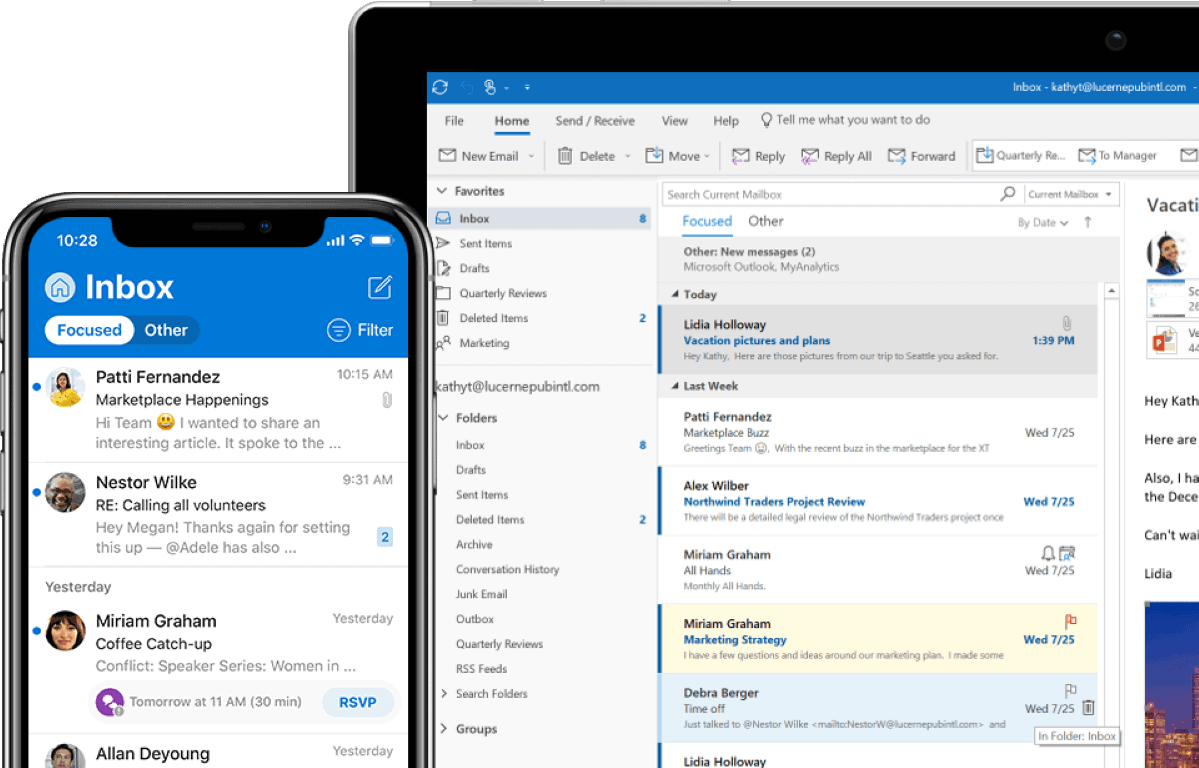Open Inbox under Favorites
The width and height of the screenshot is (1199, 768).
click(x=542, y=219)
